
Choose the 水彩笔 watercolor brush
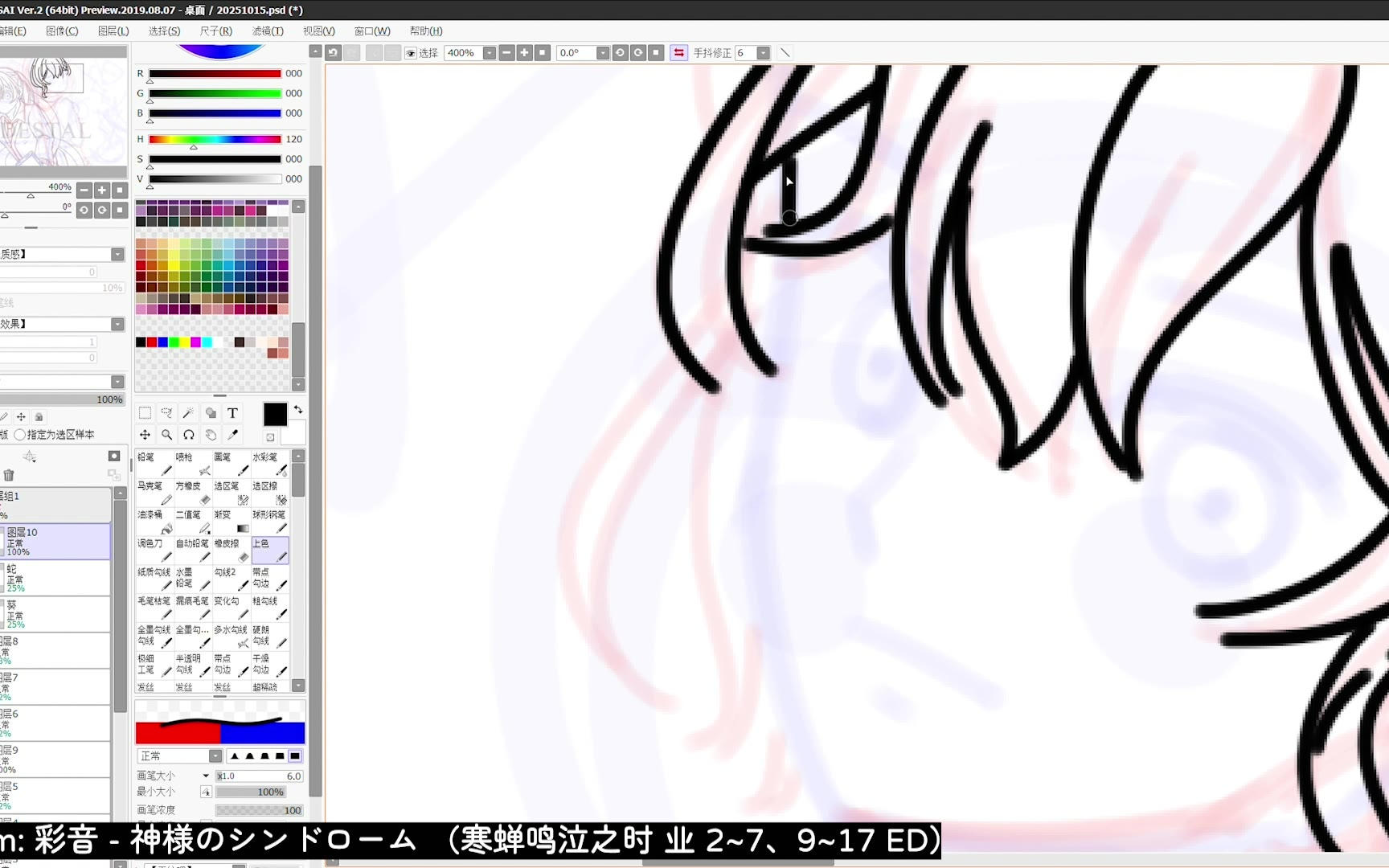point(270,464)
